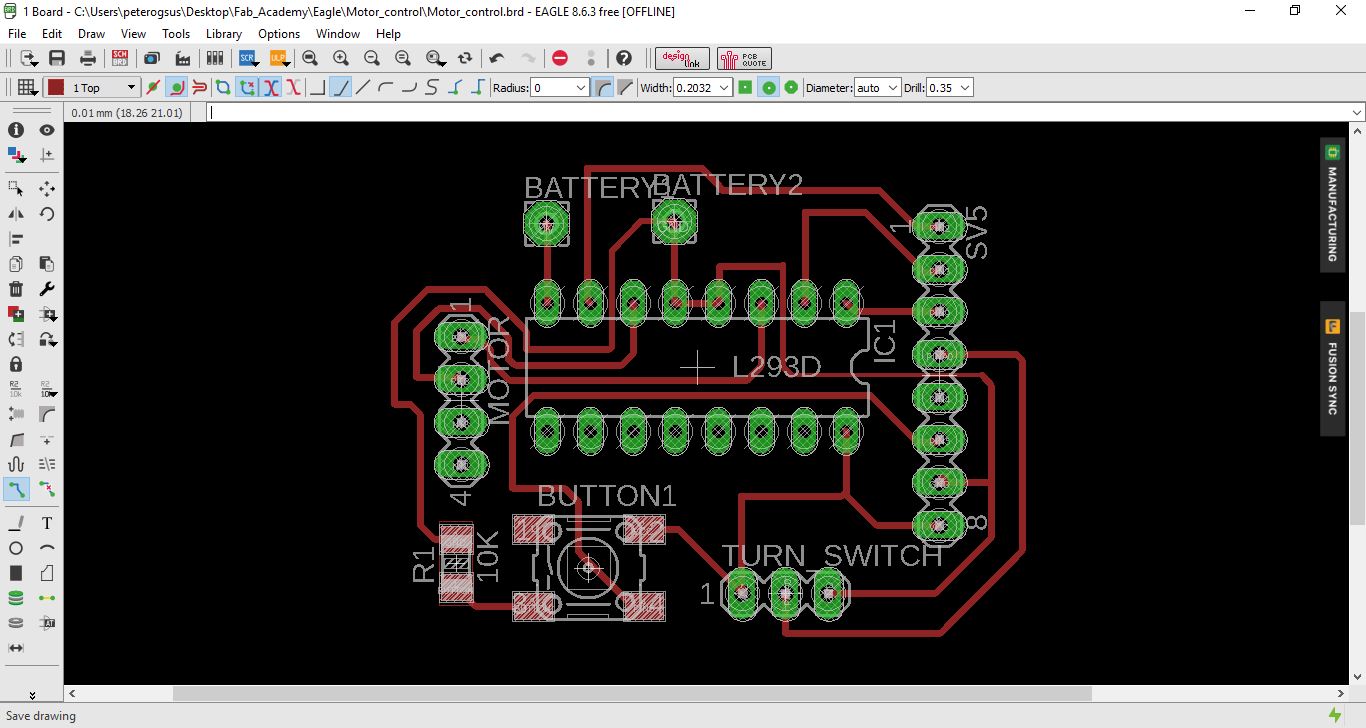1366x728 pixels.
Task: Zoom out of the board view
Action: [372, 58]
